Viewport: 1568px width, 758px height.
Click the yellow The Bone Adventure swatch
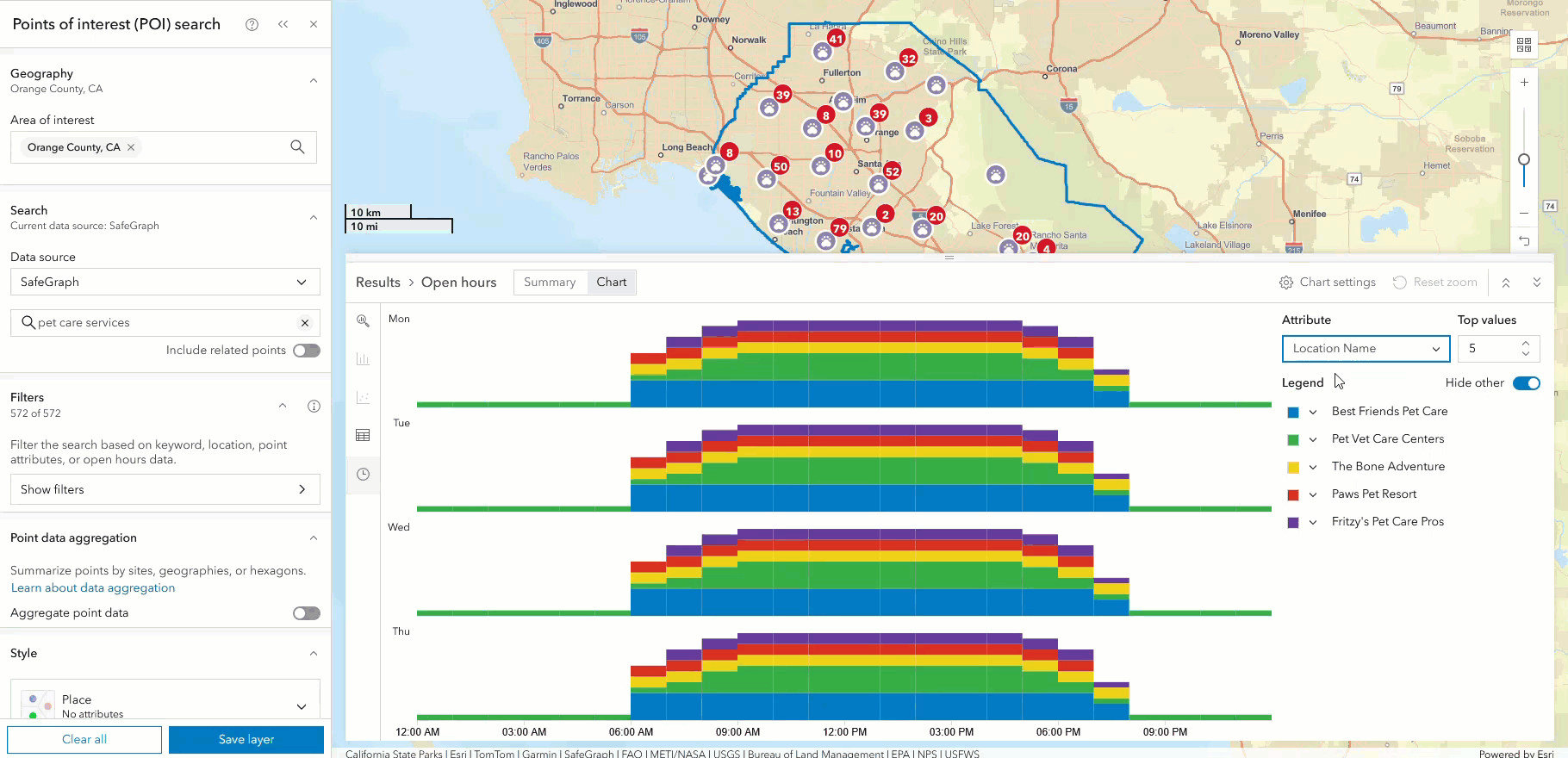click(1293, 468)
